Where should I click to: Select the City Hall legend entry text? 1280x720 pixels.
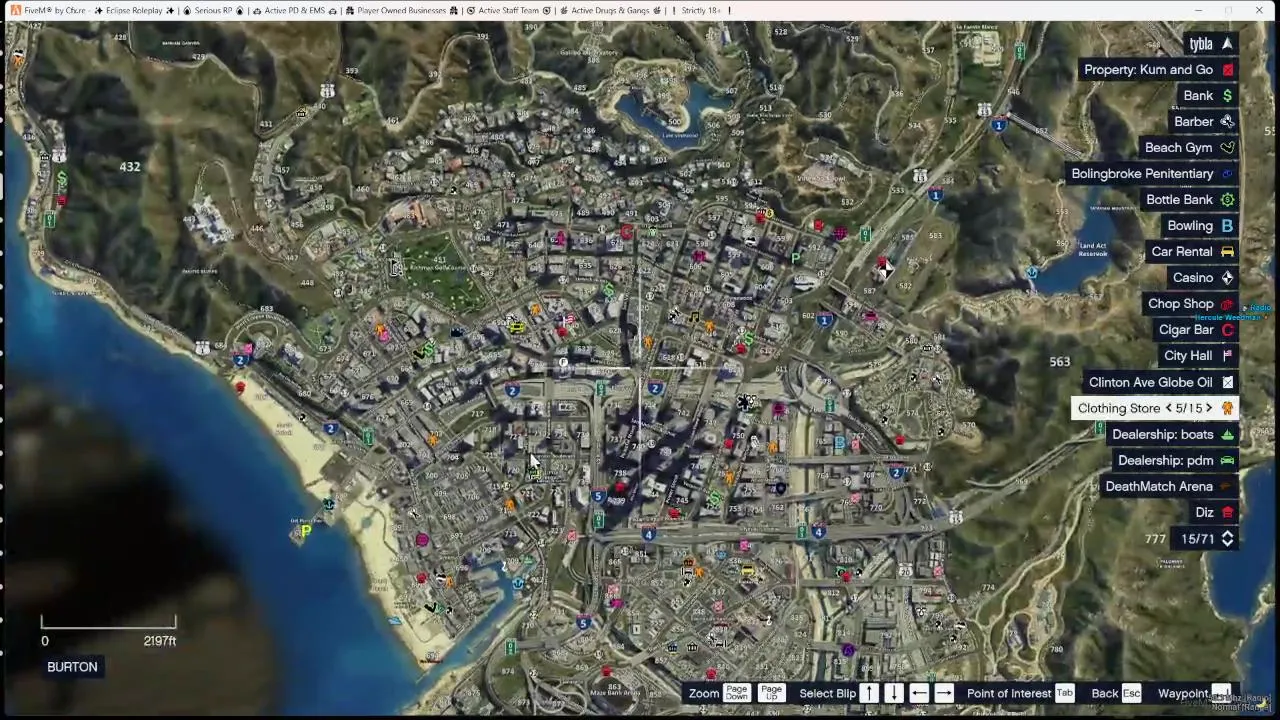[1188, 356]
